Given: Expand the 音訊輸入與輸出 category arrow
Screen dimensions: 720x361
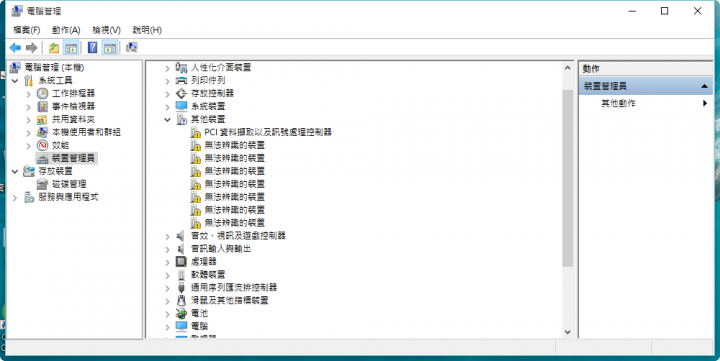Looking at the screenshot, I should coord(168,249).
